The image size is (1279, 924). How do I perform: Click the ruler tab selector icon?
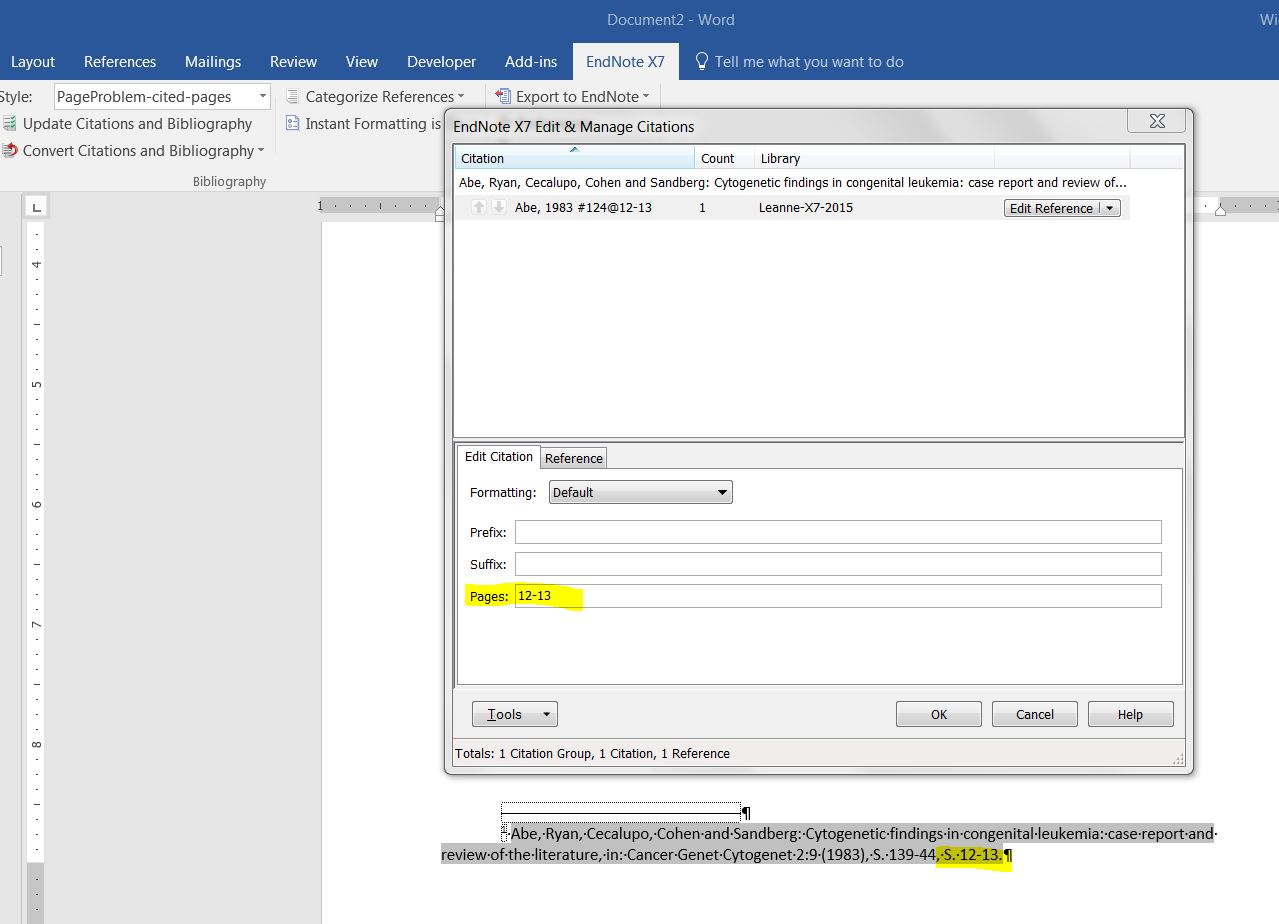[x=35, y=207]
